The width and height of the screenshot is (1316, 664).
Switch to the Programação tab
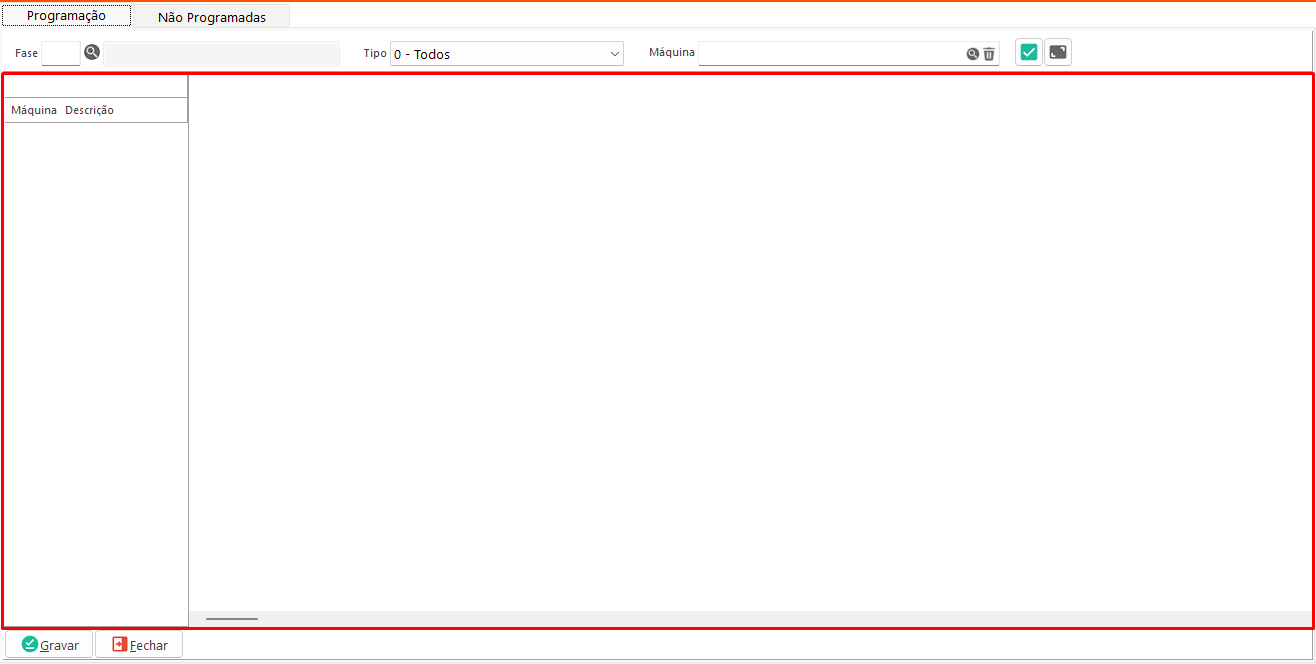[x=66, y=16]
